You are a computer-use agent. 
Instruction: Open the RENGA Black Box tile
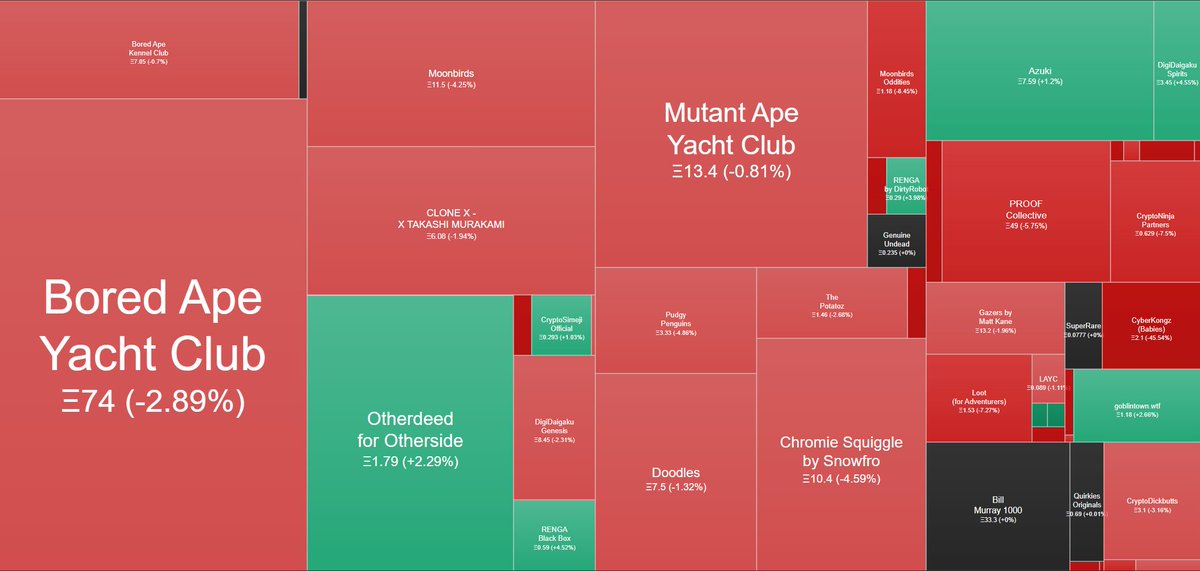(x=554, y=536)
